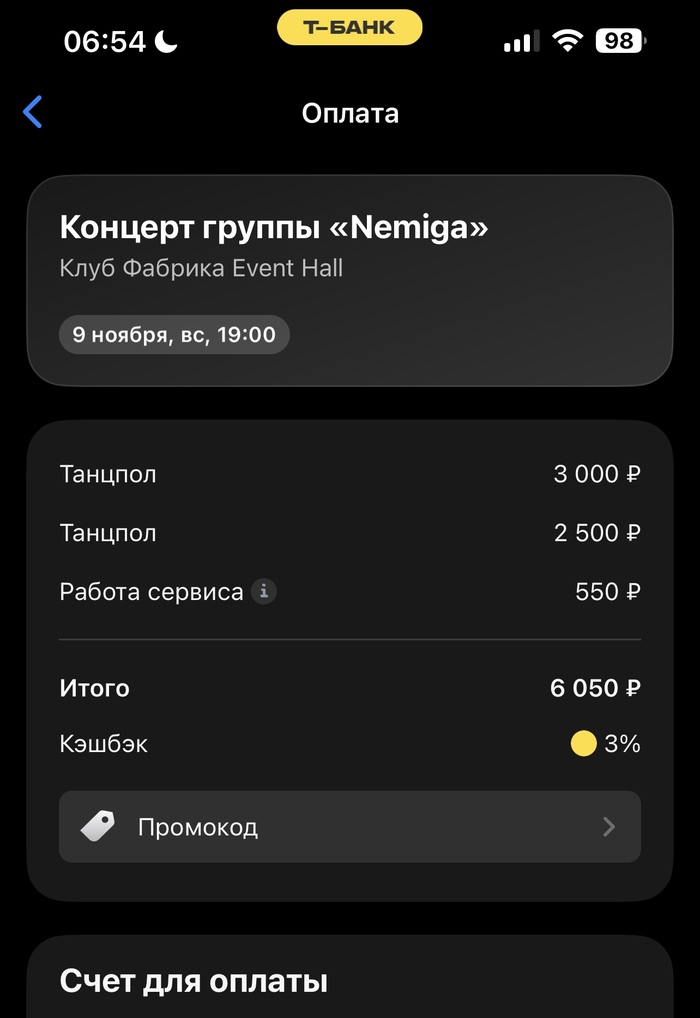
Task: Tap the yellow Т-Банк pill
Action: [350, 27]
